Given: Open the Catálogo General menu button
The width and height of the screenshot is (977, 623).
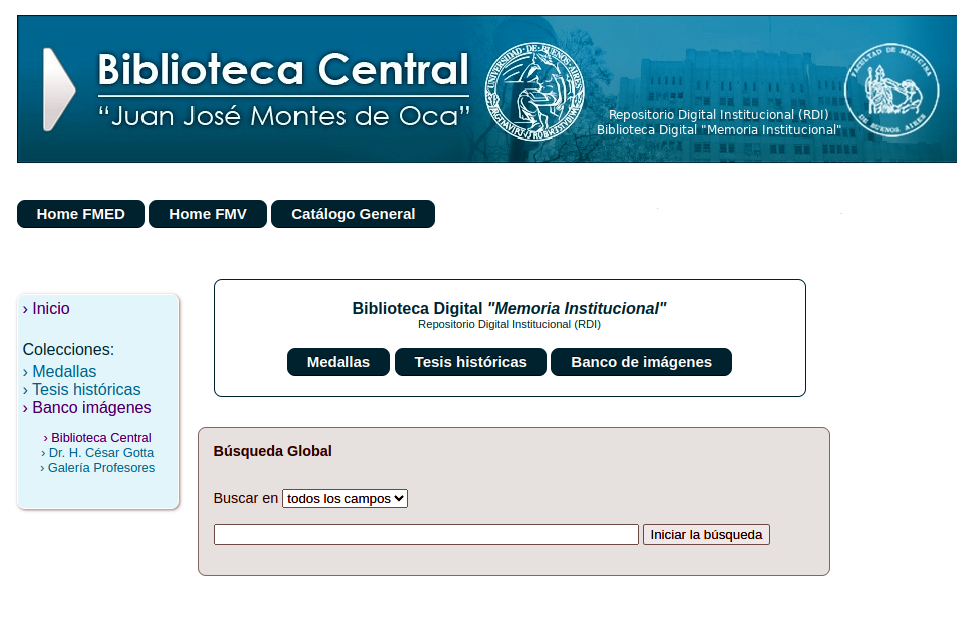Looking at the screenshot, I should click(353, 214).
